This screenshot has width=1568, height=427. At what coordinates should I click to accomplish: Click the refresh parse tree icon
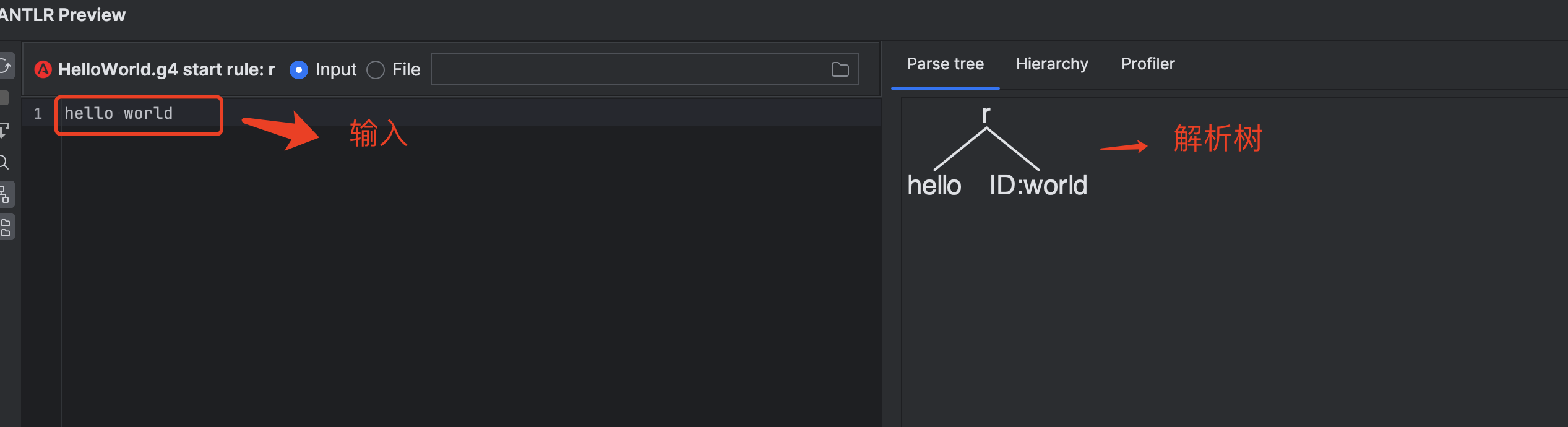5,66
